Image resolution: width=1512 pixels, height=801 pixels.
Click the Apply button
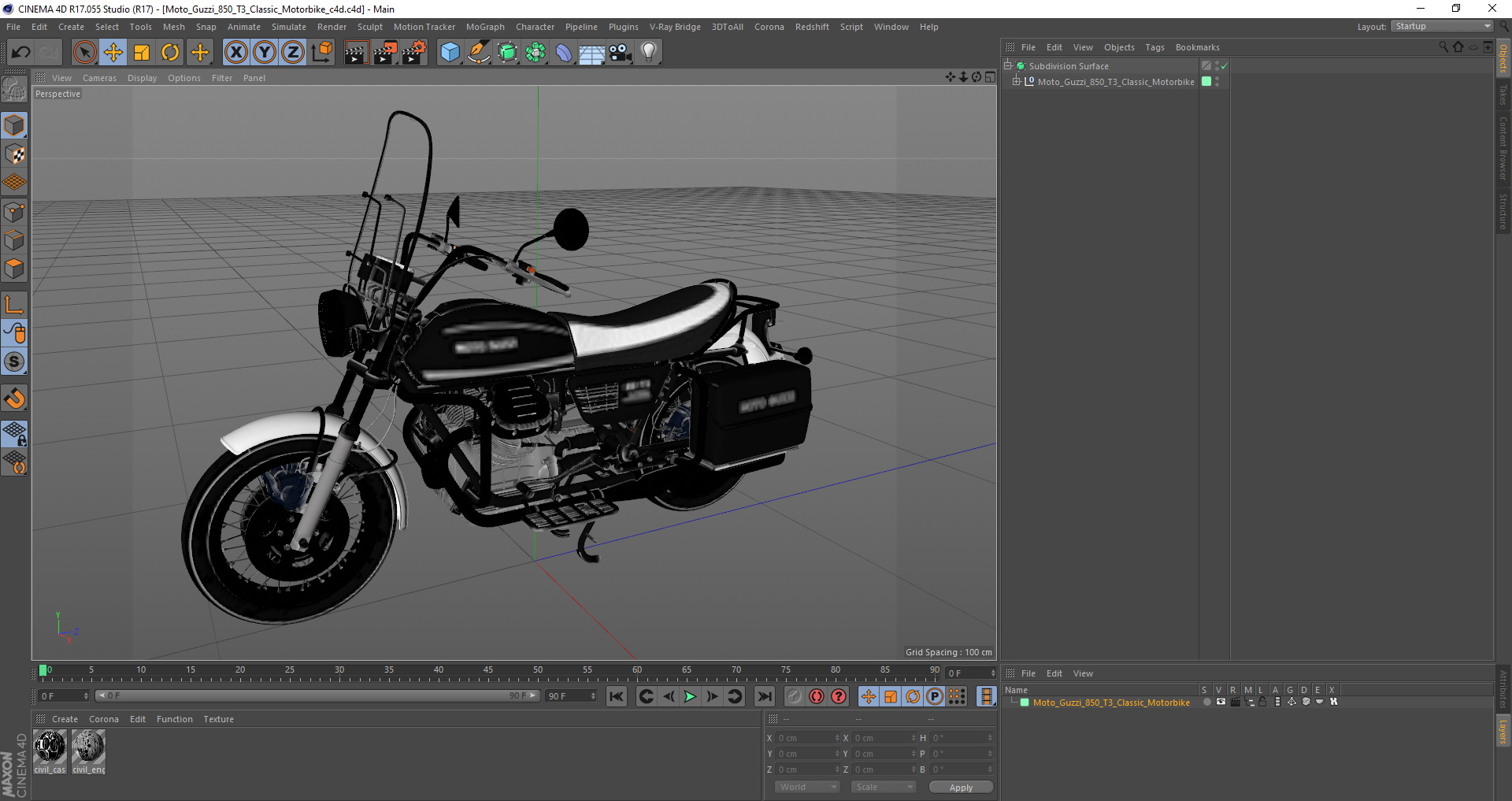tap(961, 788)
